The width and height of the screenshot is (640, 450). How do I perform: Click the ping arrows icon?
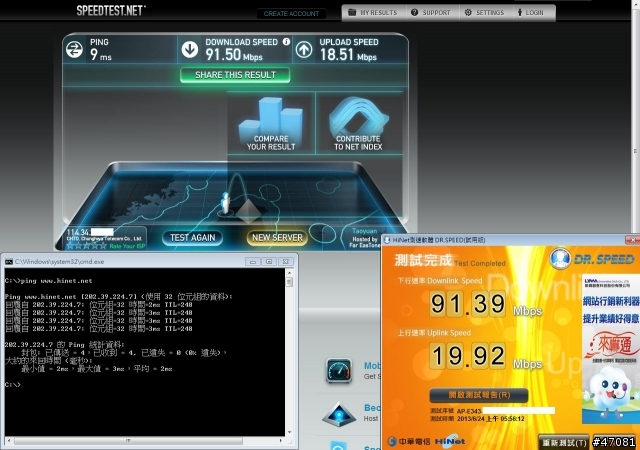(x=74, y=50)
